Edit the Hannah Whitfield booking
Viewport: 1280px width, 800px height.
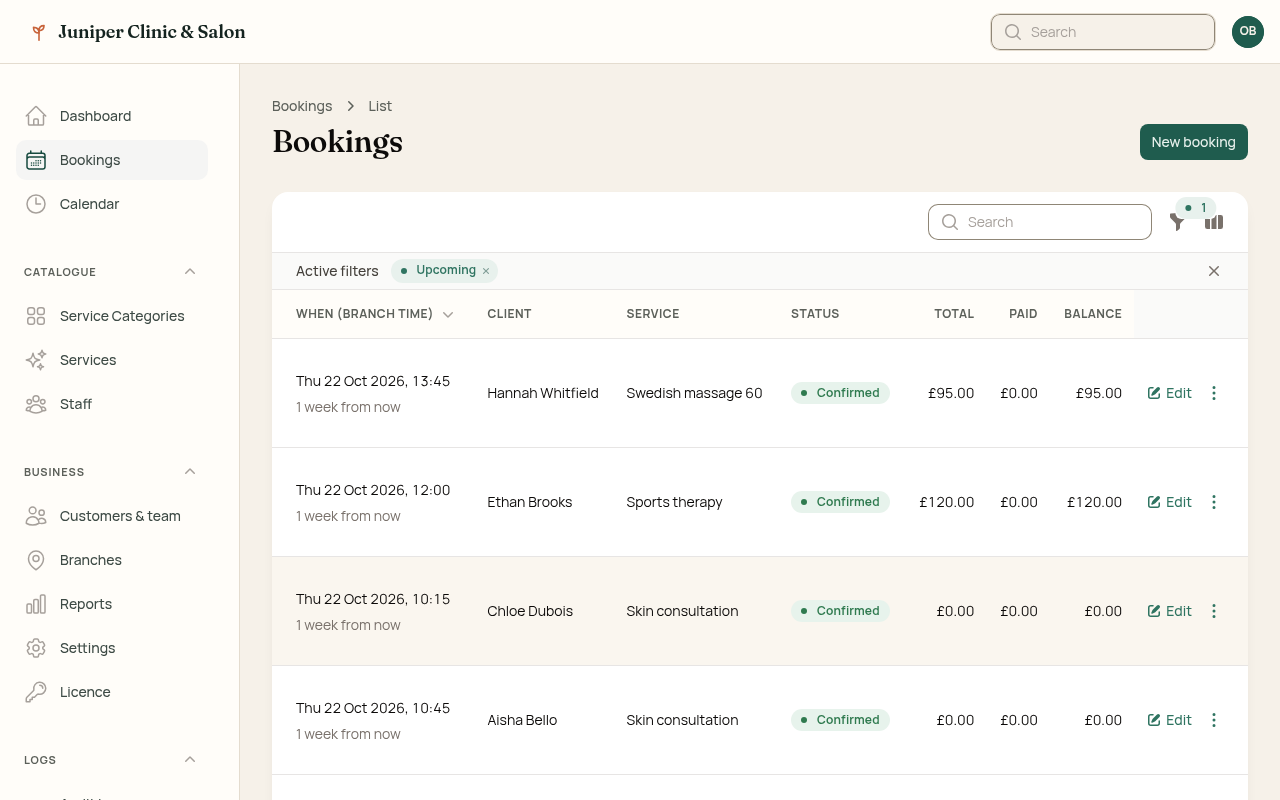(x=1170, y=393)
